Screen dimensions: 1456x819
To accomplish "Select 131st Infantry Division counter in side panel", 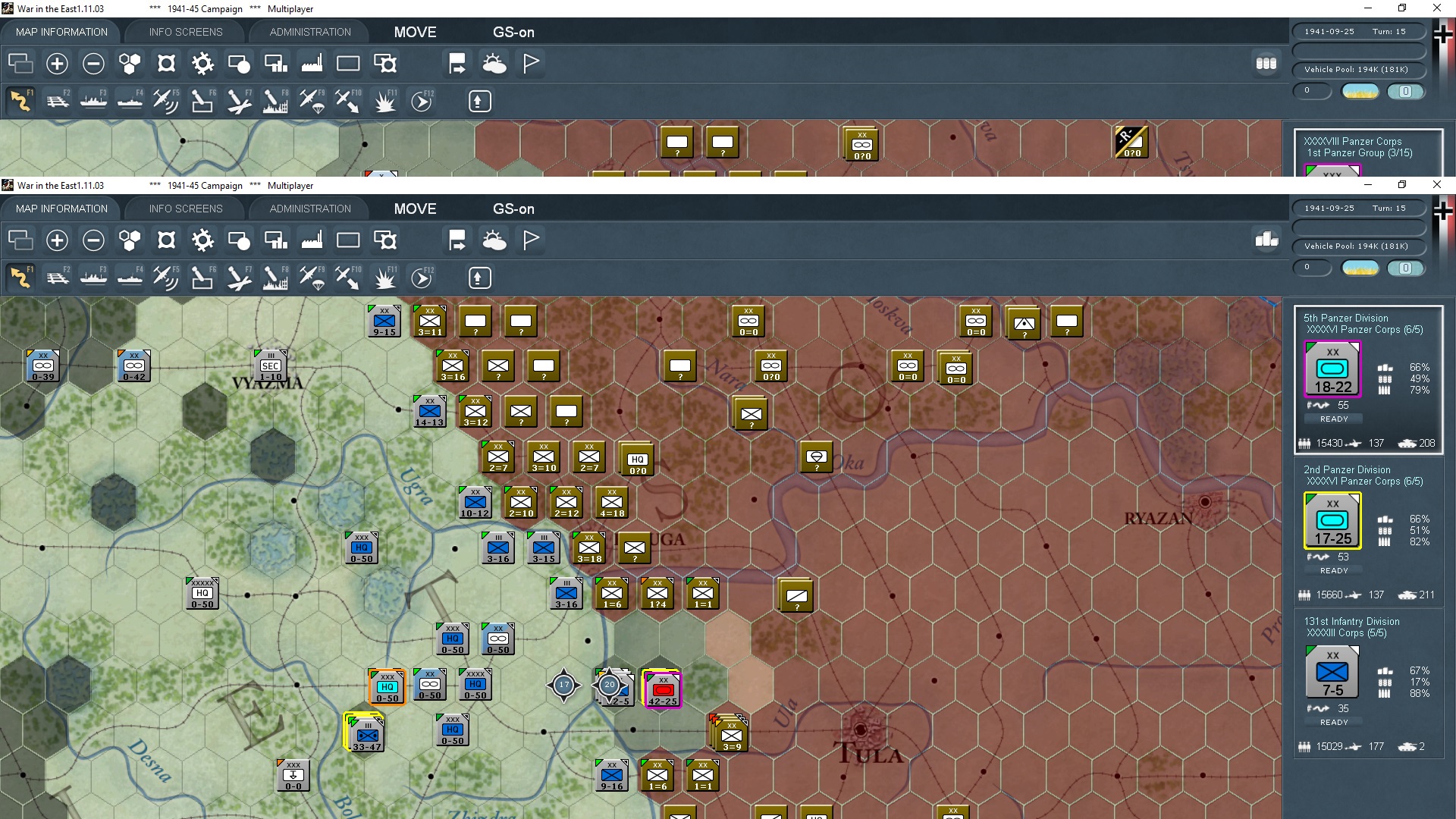I will click(1332, 672).
